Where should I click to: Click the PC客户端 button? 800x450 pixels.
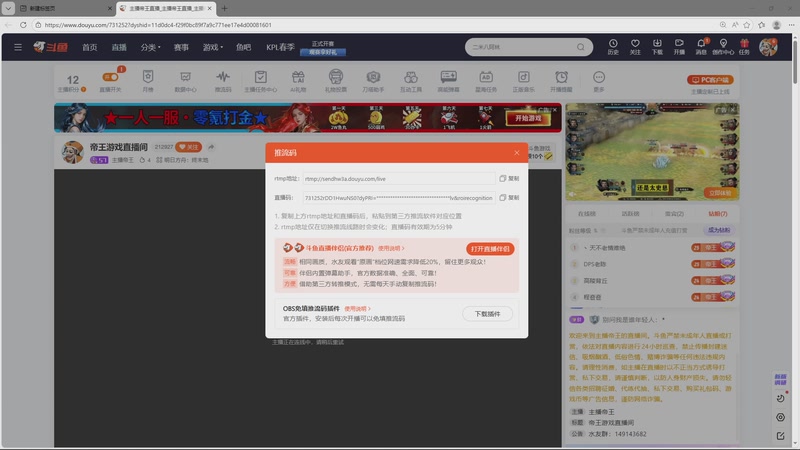(710, 80)
